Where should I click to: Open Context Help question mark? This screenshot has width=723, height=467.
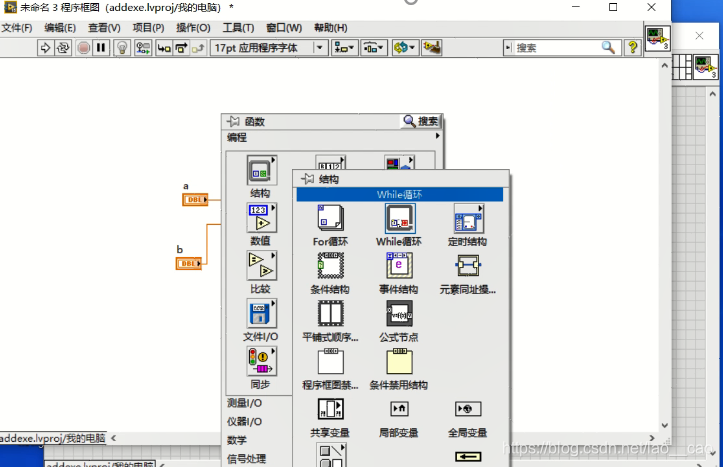click(633, 47)
